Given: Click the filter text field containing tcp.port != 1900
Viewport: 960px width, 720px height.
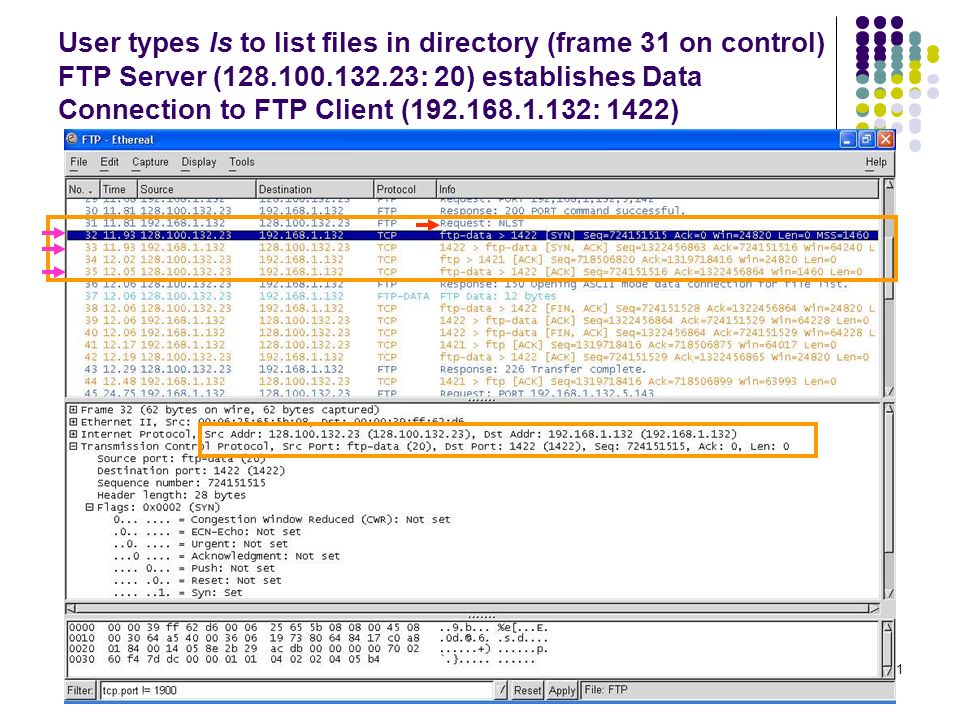Looking at the screenshot, I should click(x=296, y=691).
